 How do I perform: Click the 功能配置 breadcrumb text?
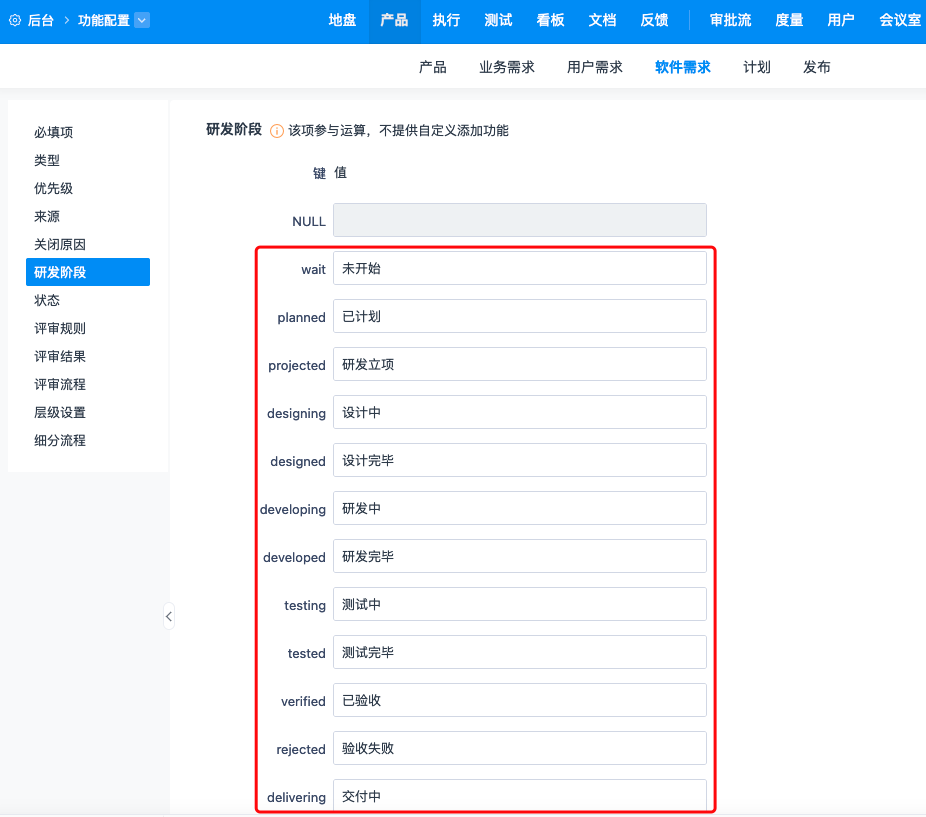(104, 20)
